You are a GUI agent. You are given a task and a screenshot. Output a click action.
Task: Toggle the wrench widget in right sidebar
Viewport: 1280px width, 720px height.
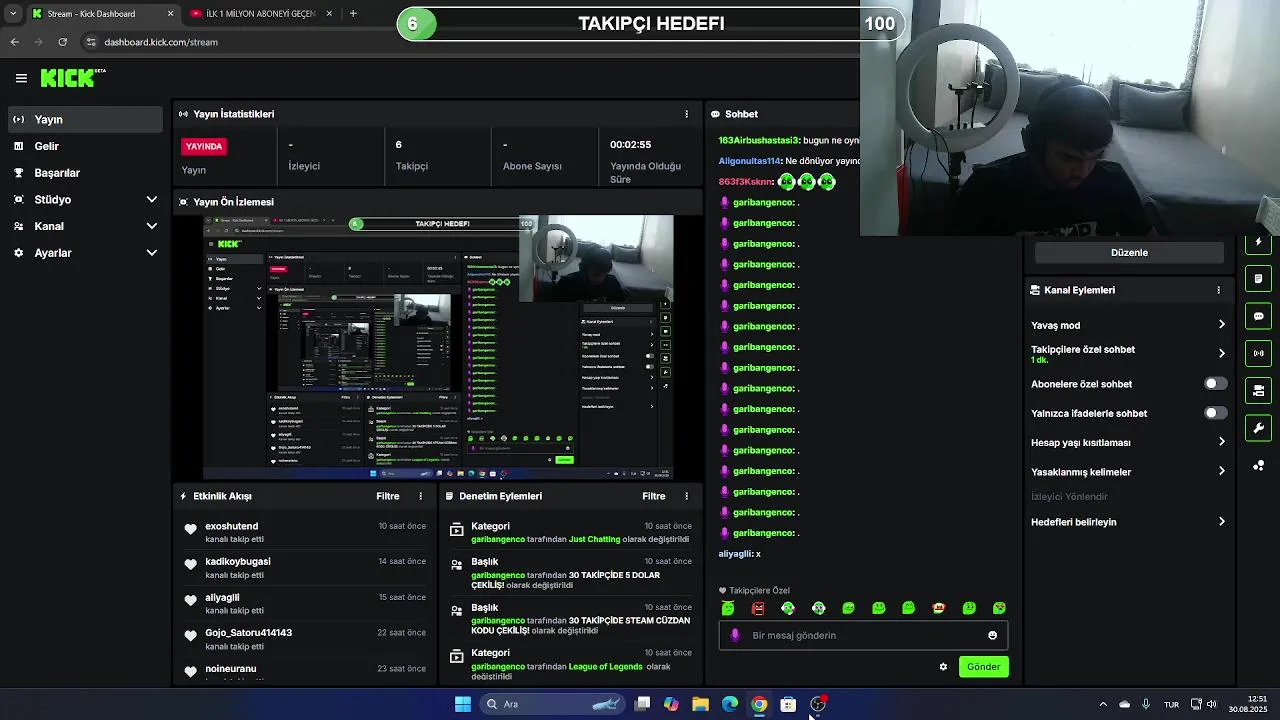1258,428
